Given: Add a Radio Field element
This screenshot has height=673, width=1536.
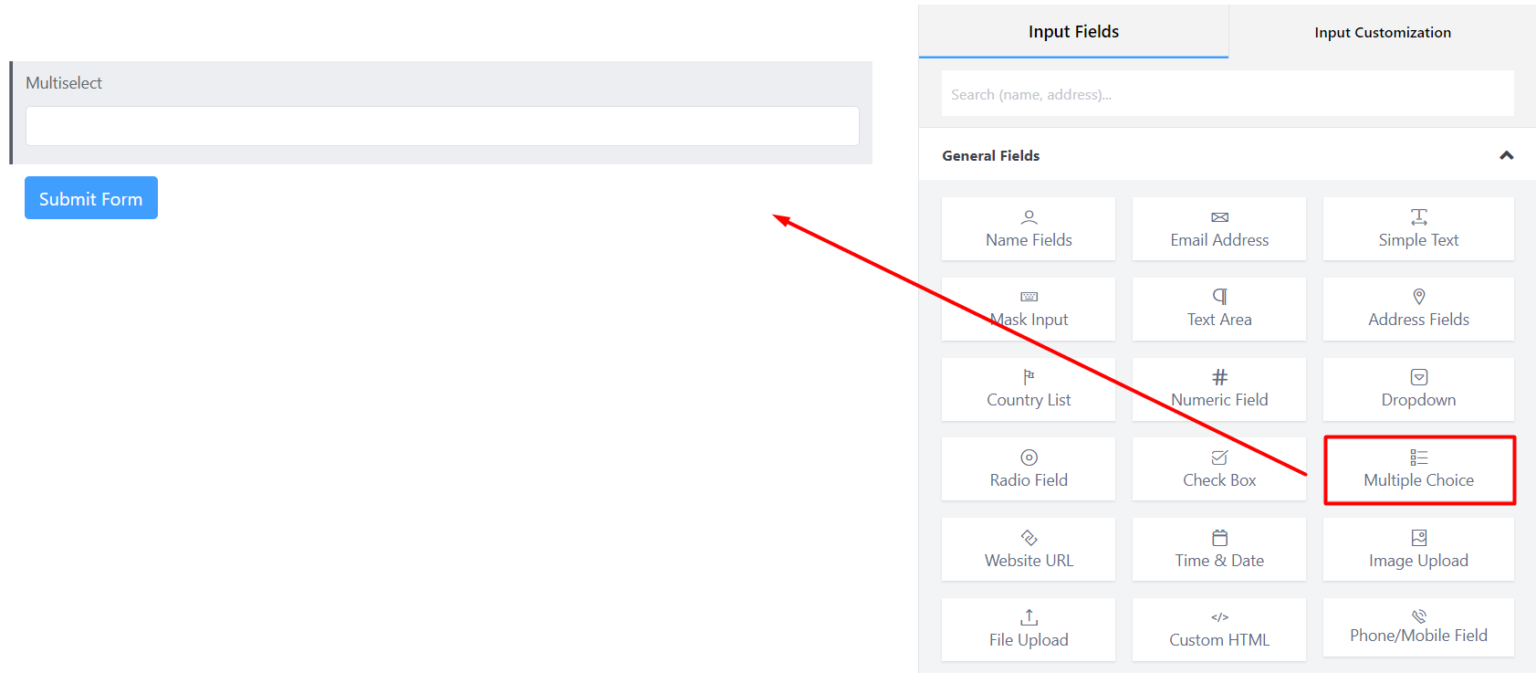Looking at the screenshot, I should click(1028, 469).
